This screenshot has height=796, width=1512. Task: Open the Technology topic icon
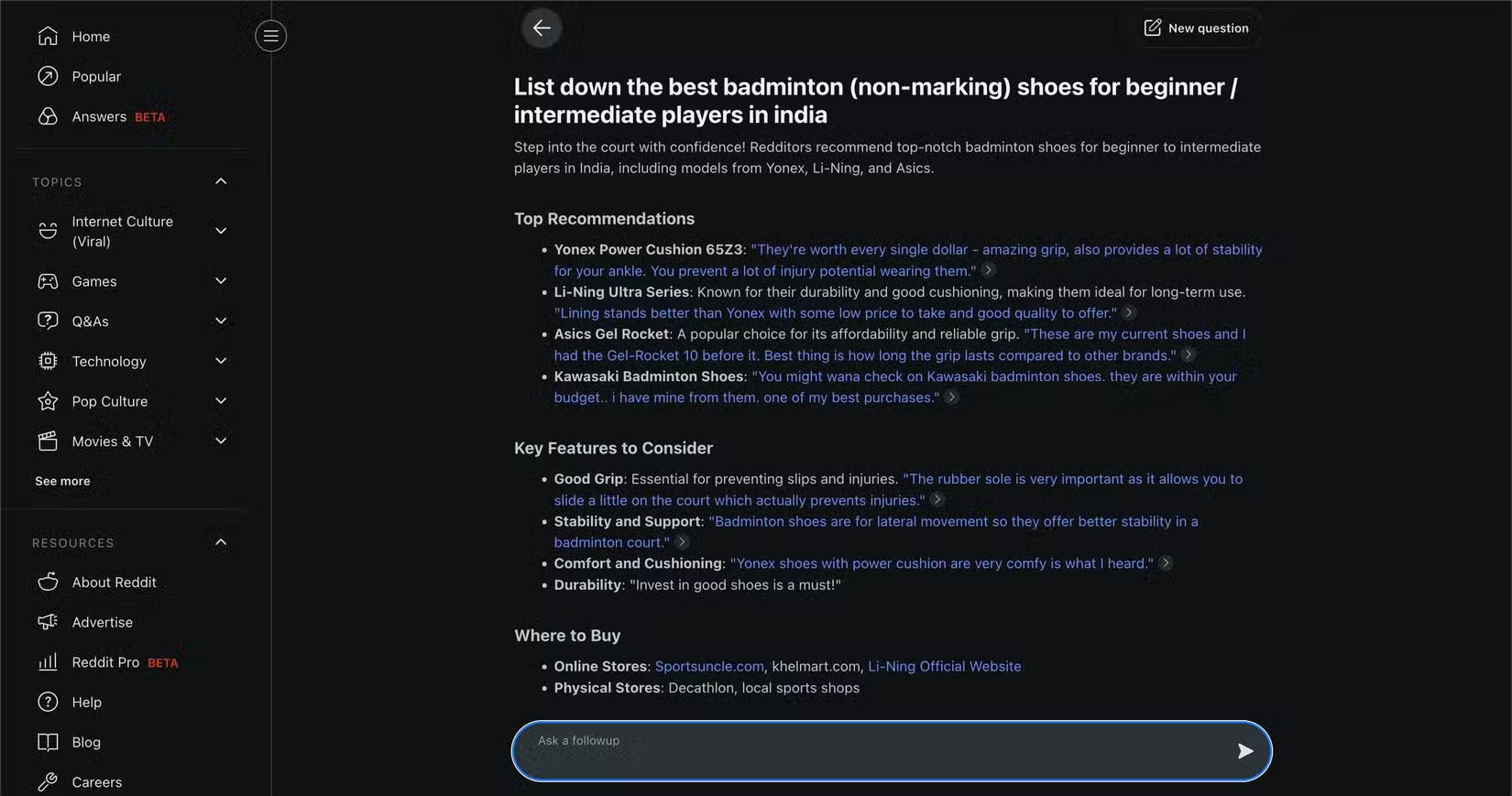pyautogui.click(x=48, y=361)
